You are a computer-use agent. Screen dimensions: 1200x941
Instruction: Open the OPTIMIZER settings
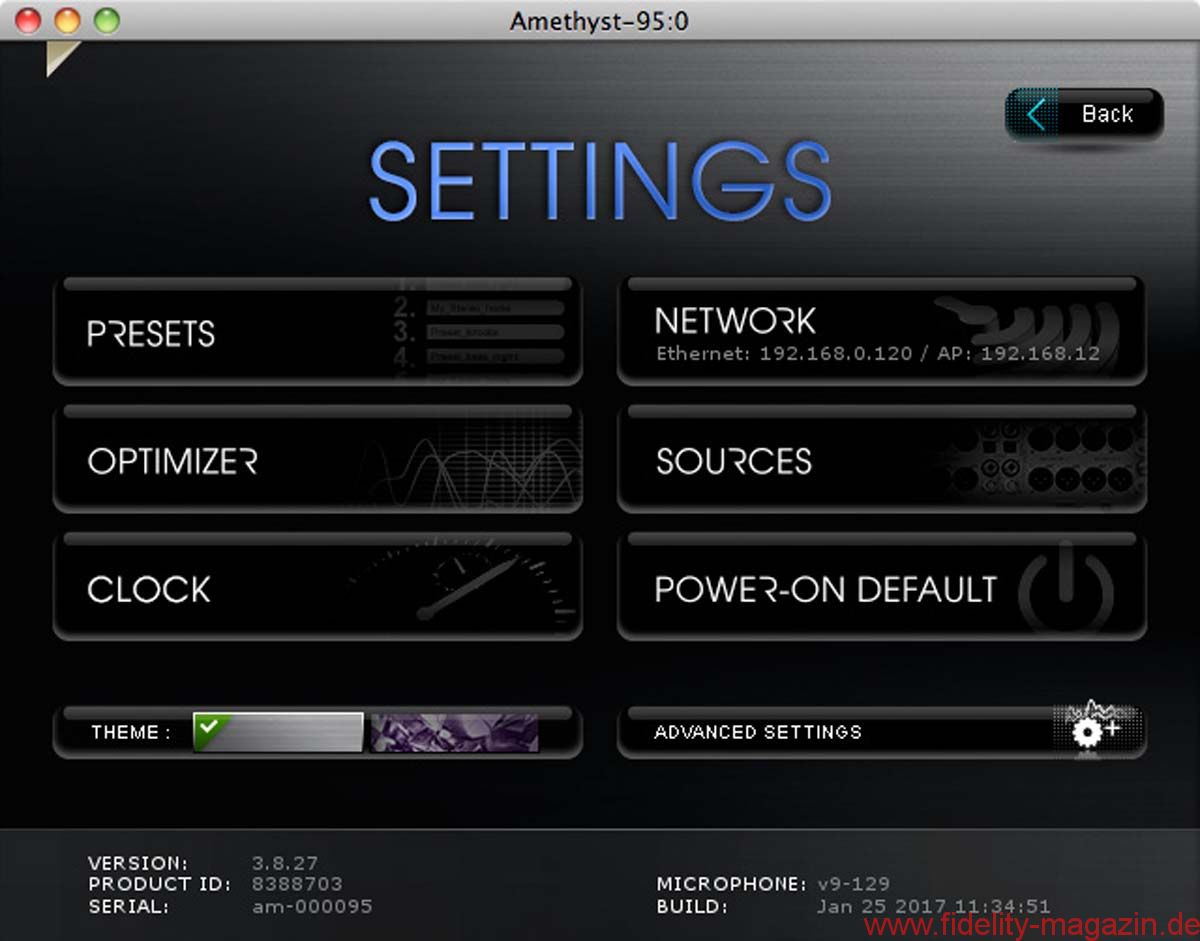[172, 461]
